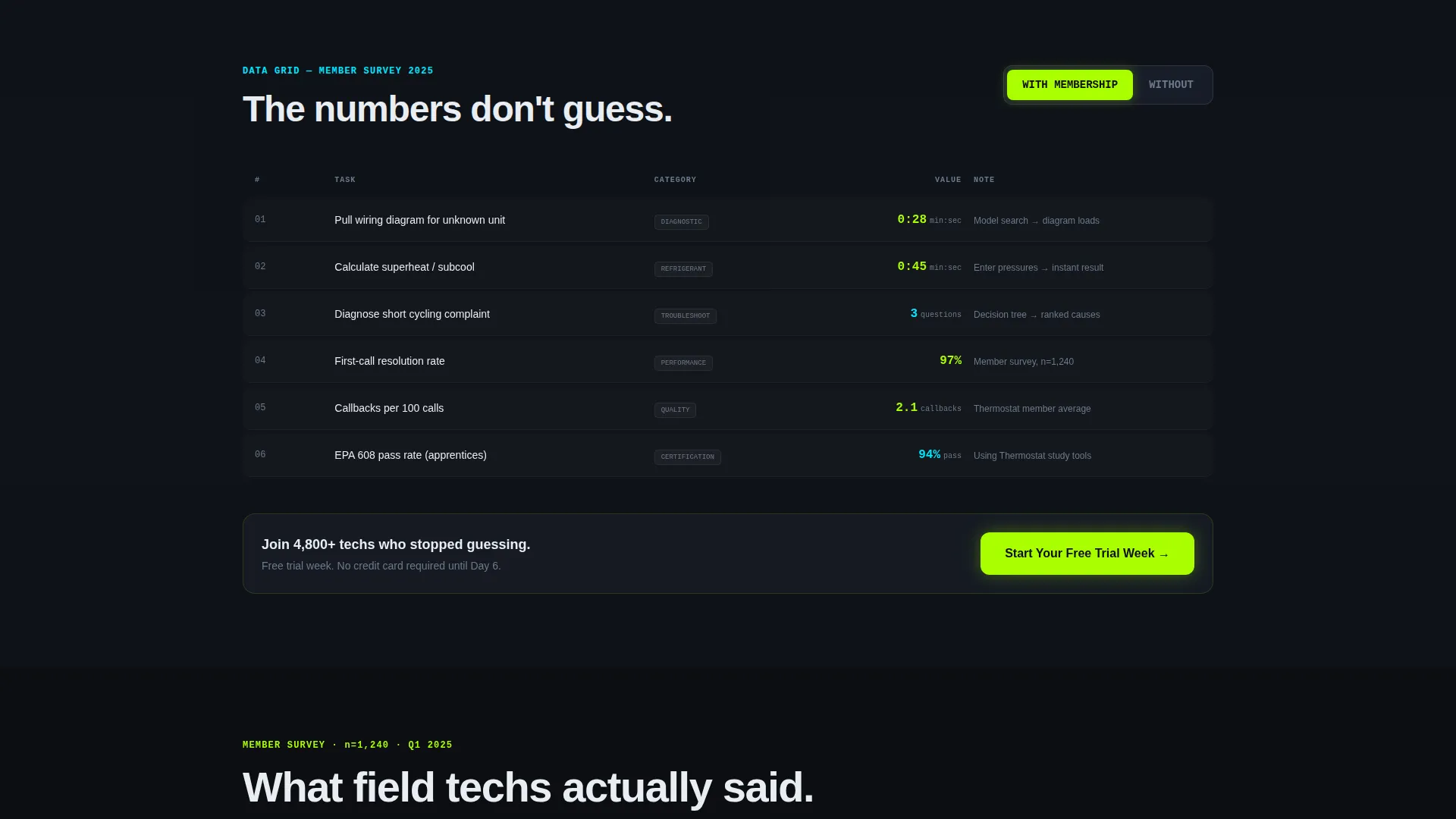
Task: Switch to the With Membership view
Action: [1069, 85]
